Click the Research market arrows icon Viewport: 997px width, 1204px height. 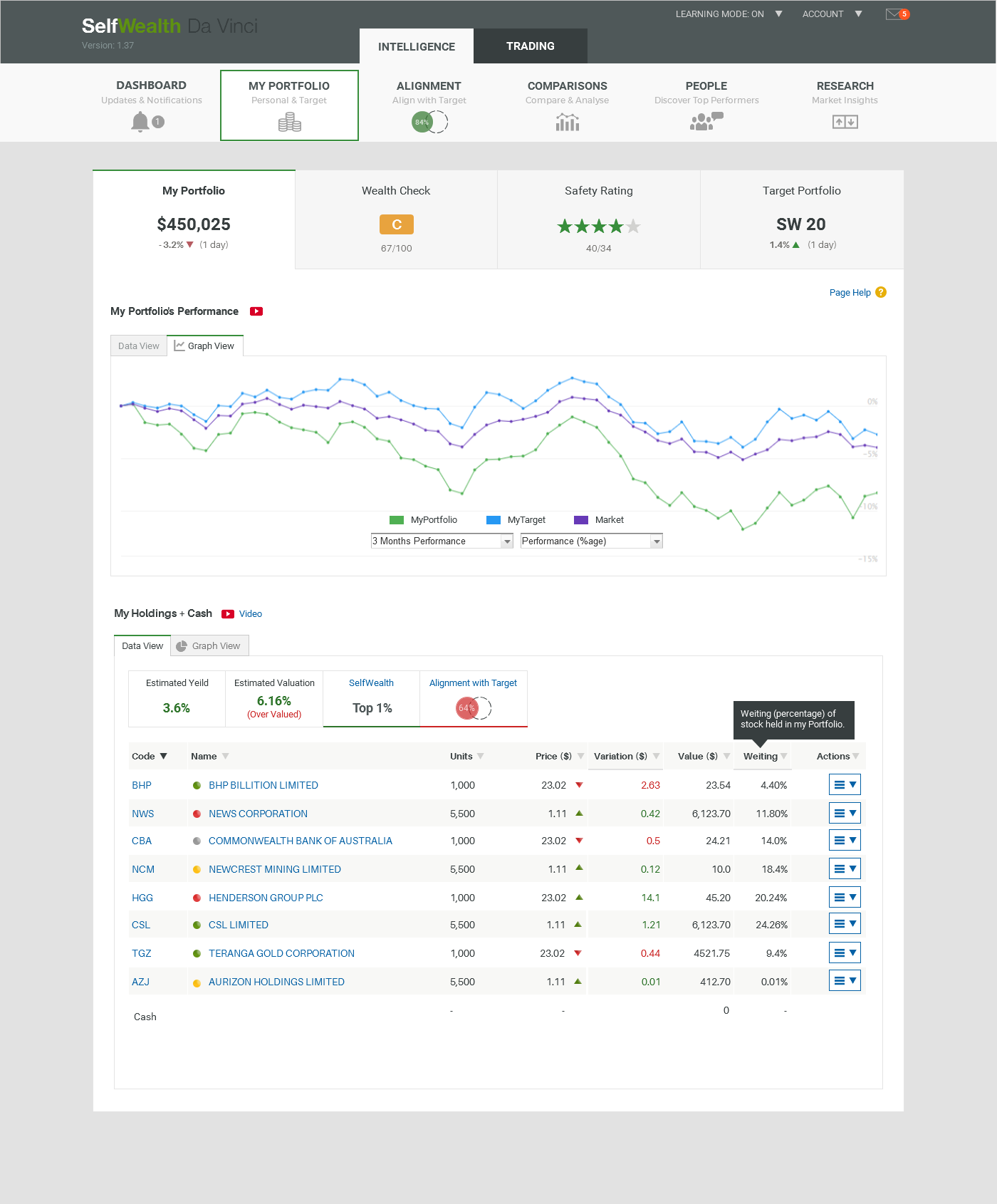(x=845, y=122)
